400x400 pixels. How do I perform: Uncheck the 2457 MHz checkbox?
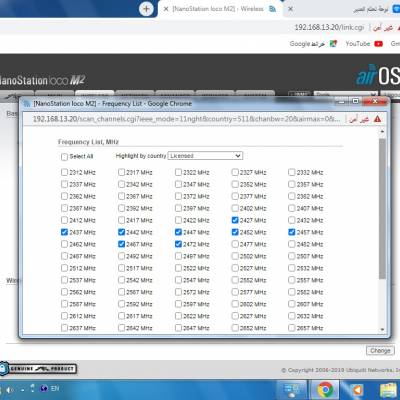click(x=292, y=232)
